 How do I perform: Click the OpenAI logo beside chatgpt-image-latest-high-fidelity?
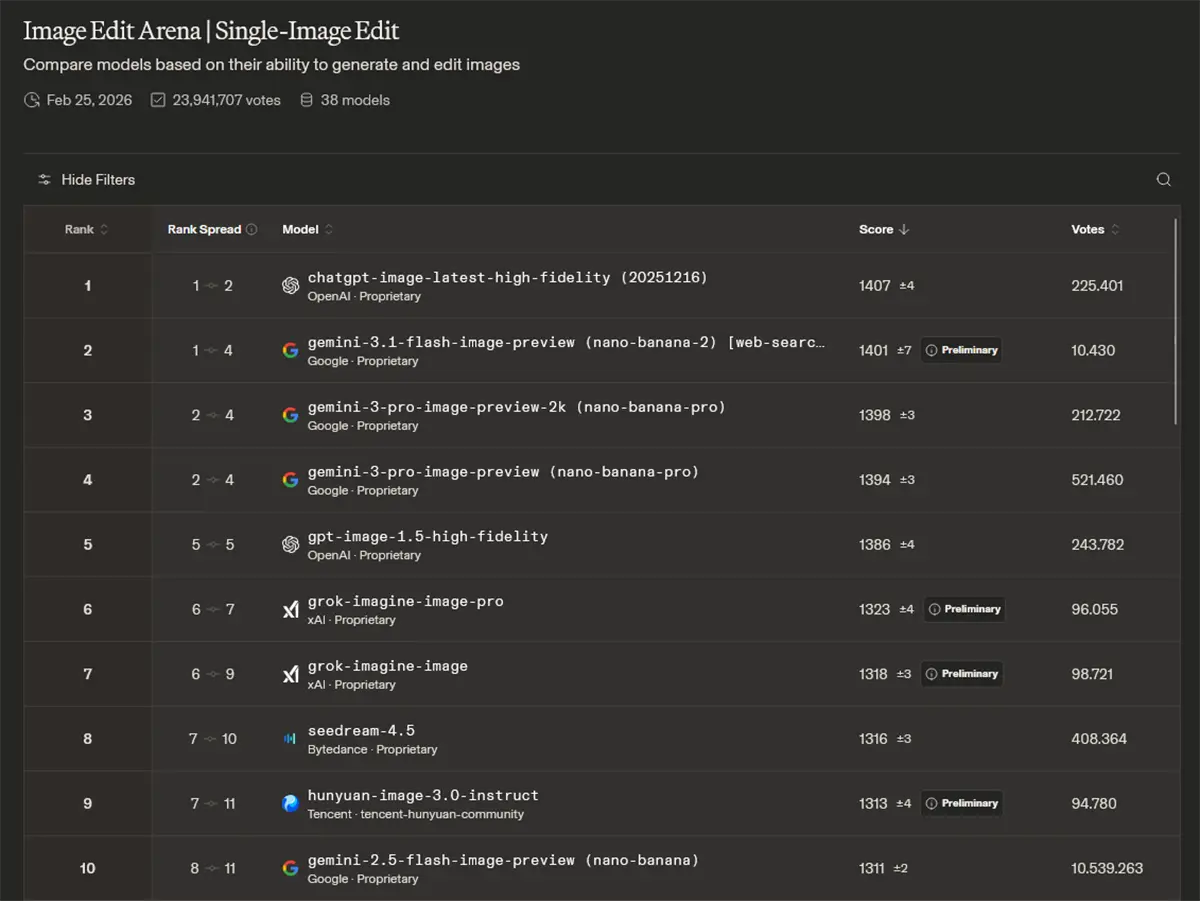290,285
